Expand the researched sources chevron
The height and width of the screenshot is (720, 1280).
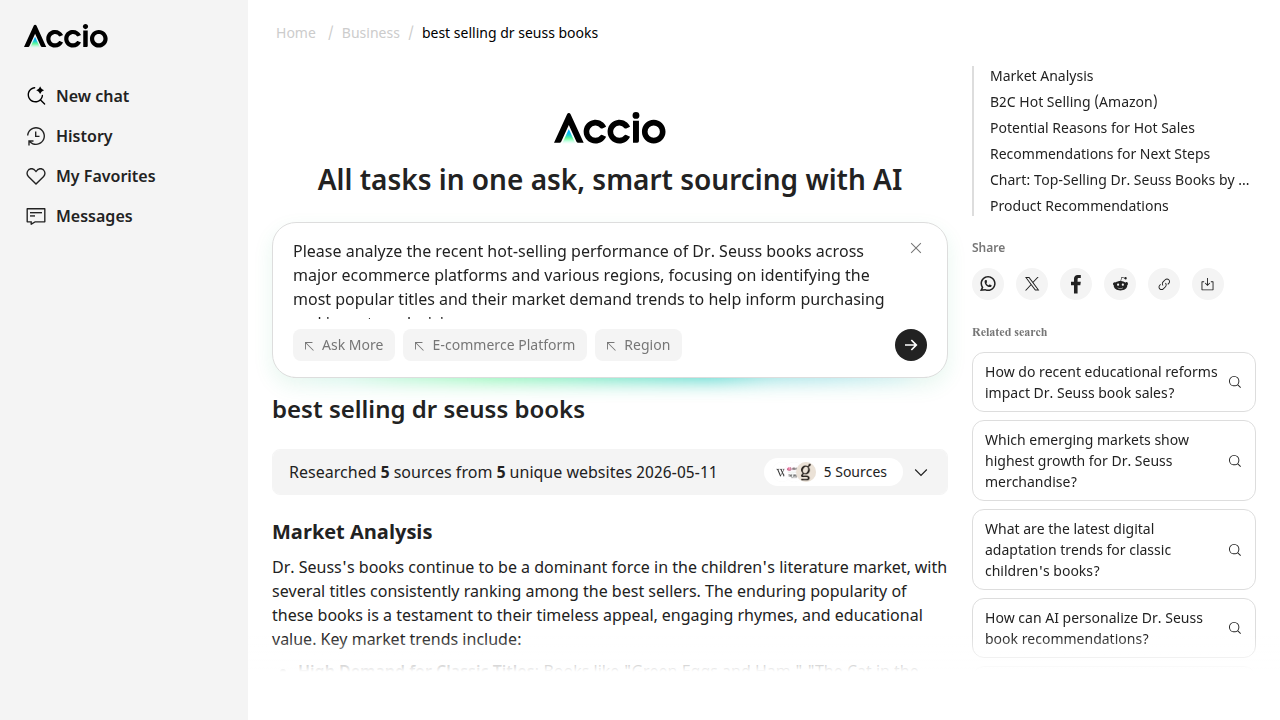click(x=921, y=472)
